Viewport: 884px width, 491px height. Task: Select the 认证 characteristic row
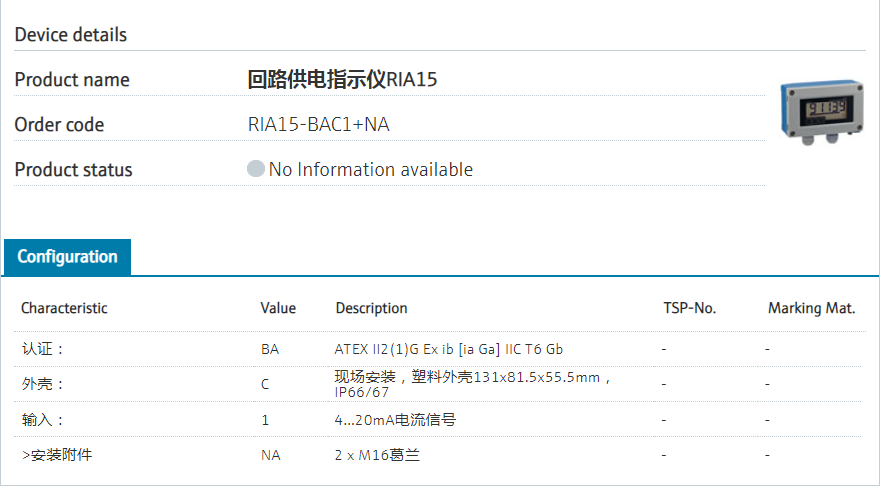(43, 349)
